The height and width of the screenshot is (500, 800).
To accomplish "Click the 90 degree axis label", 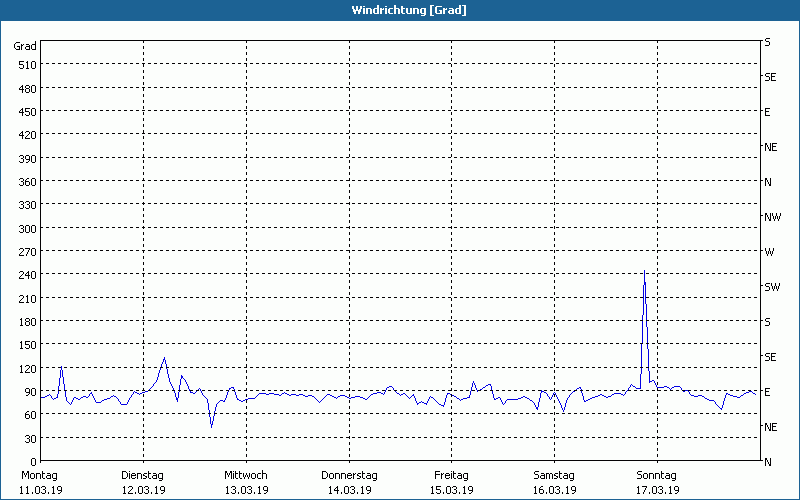I will 29,392.
